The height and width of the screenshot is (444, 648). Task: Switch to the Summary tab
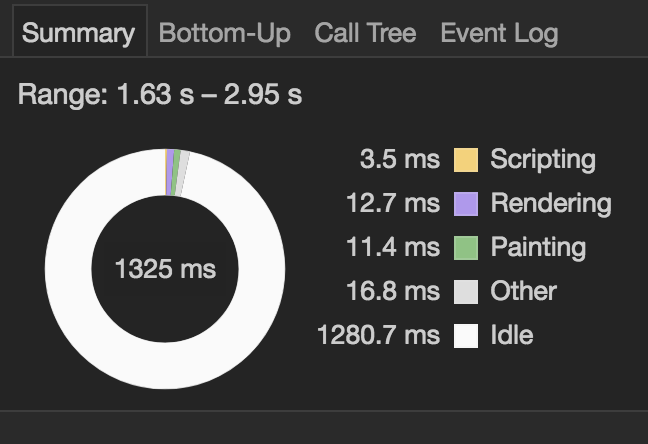(79, 32)
